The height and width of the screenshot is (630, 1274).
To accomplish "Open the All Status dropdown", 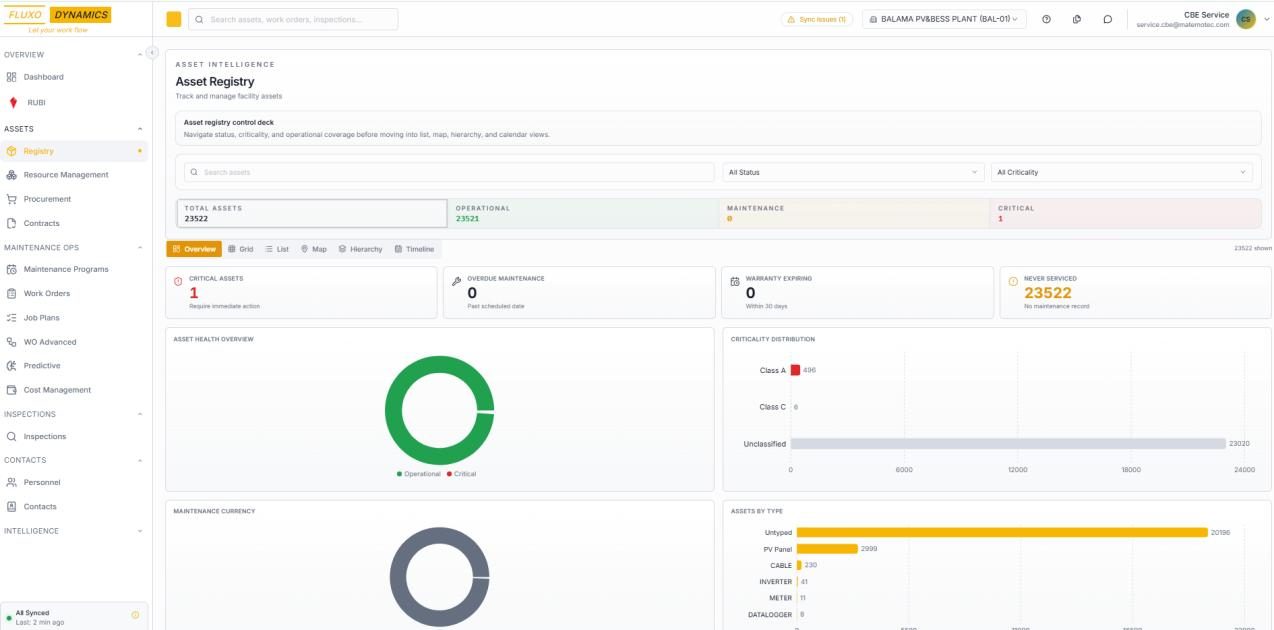I will tap(854, 172).
